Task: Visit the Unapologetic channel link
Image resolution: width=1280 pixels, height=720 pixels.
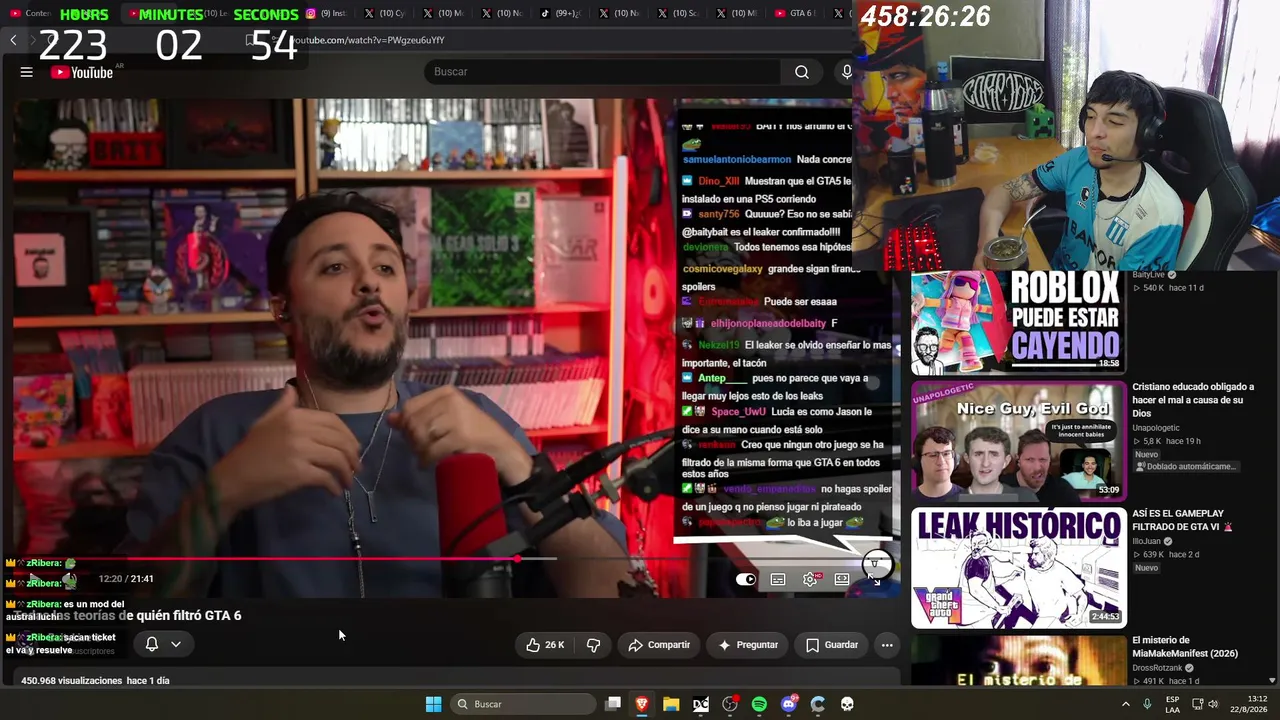Action: (1156, 428)
